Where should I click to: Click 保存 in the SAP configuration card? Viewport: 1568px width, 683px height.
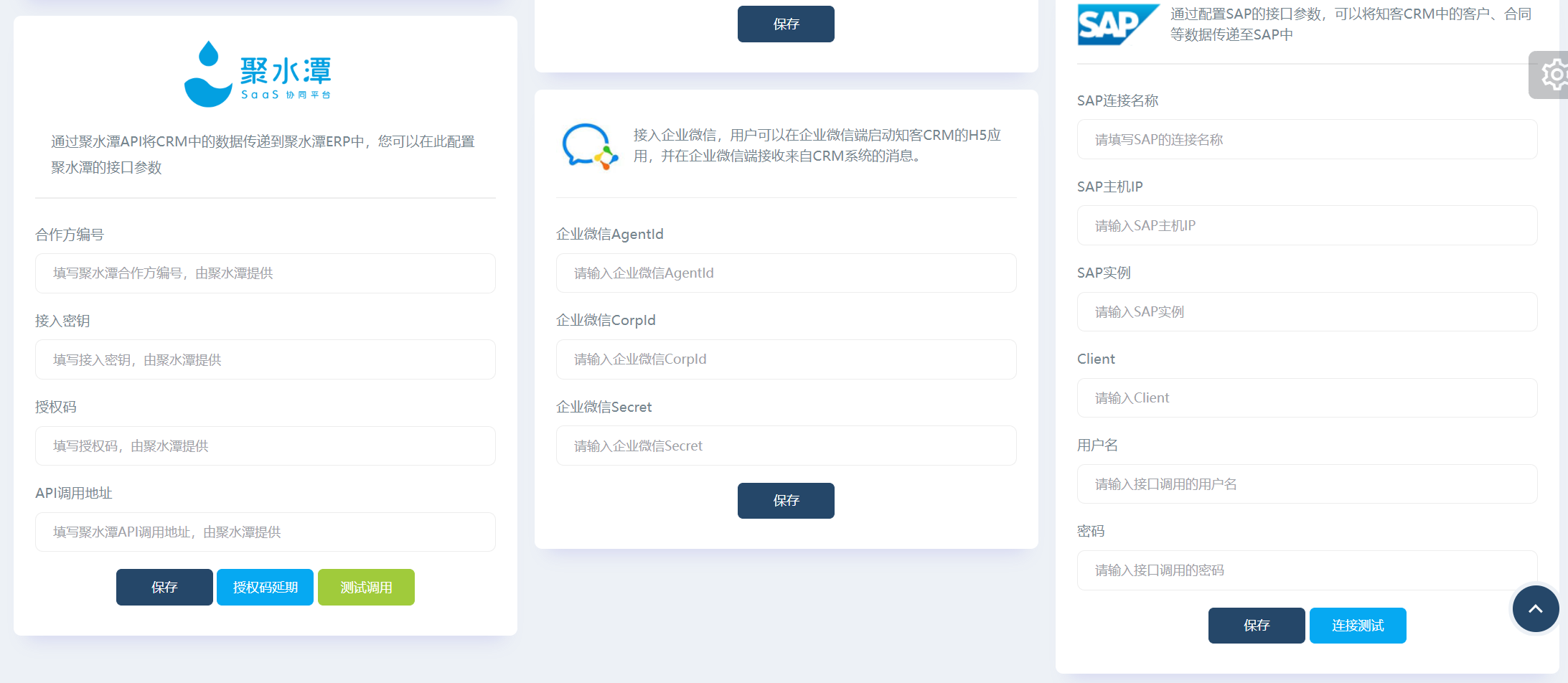point(1257,625)
